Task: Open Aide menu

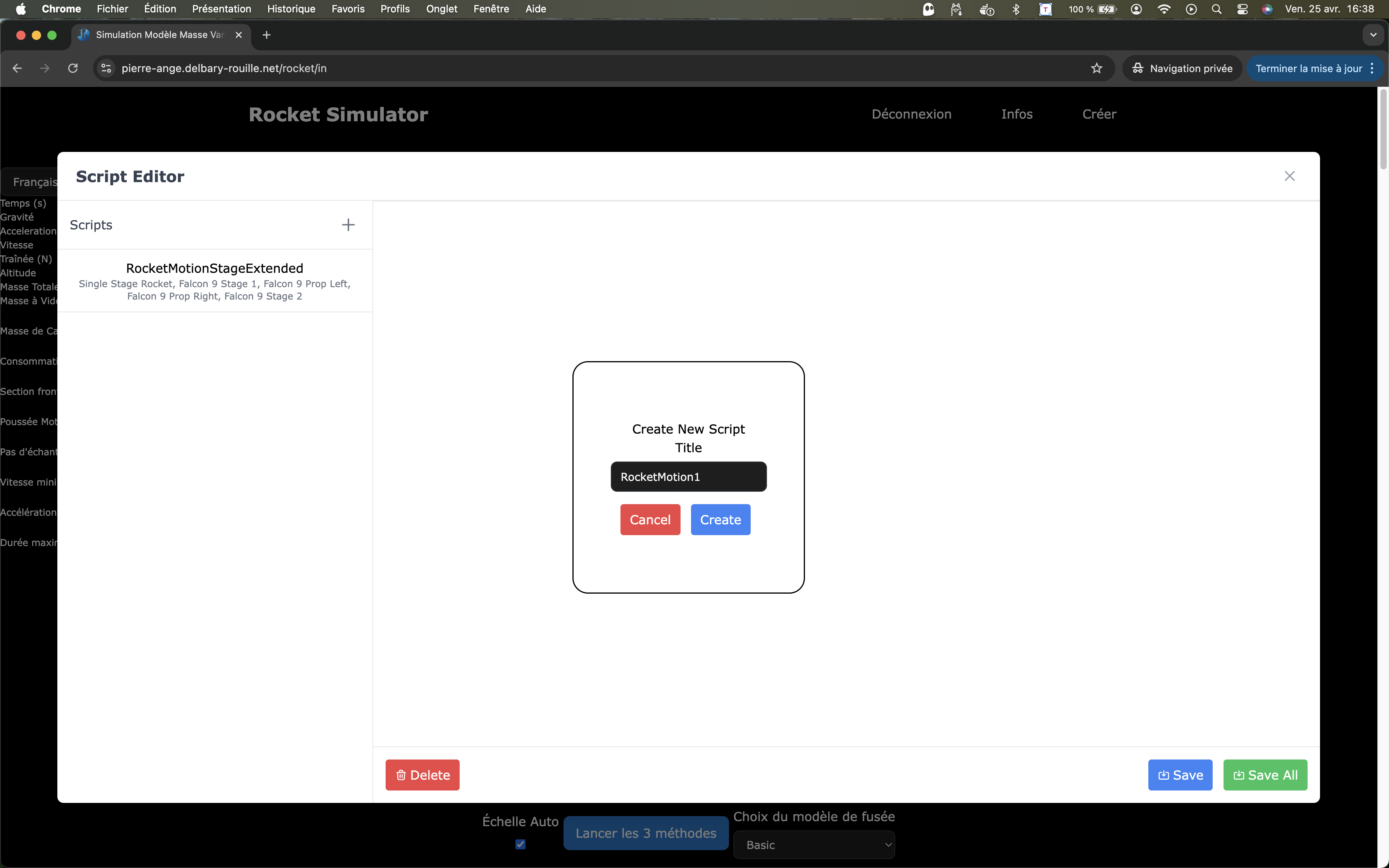Action: (x=536, y=9)
